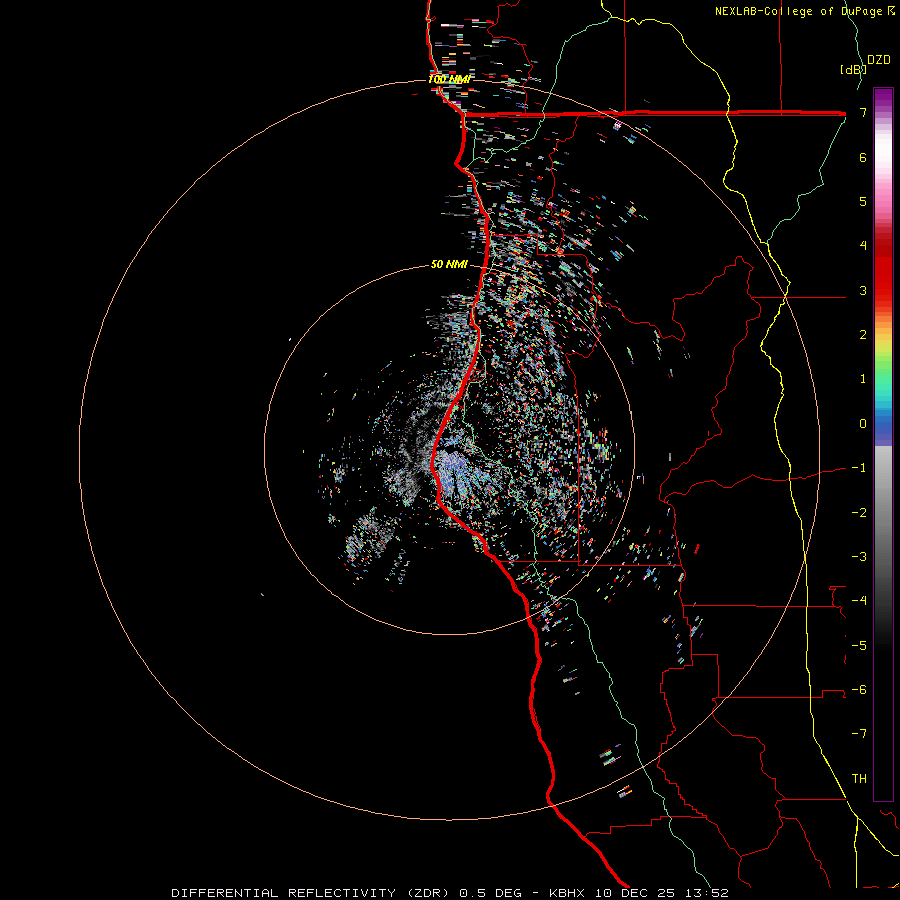
Task: Click the -1 value on the color scale
Action: click(x=859, y=468)
